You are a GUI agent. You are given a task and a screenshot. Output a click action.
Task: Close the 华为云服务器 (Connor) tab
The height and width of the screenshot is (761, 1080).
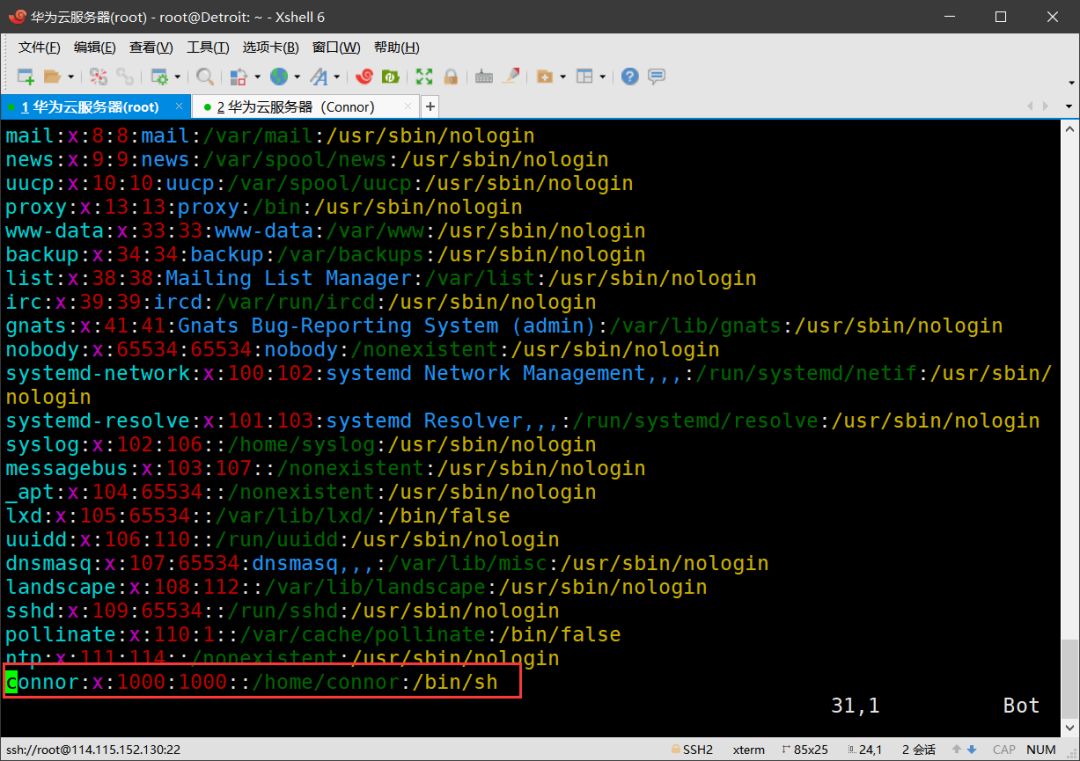[408, 106]
